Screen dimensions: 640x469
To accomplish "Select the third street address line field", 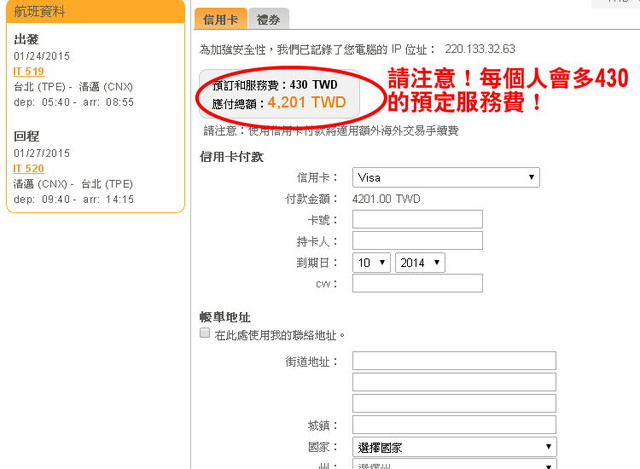I will 454,404.
